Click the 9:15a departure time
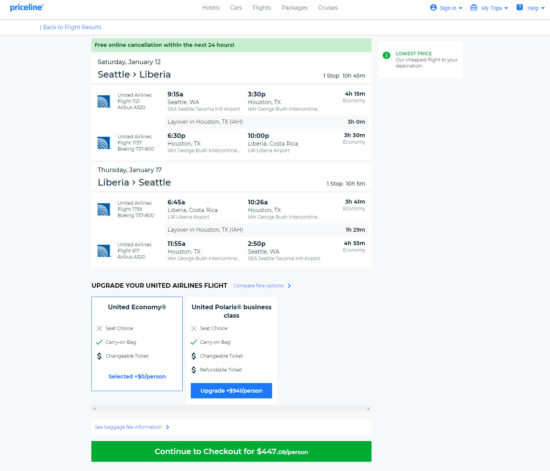This screenshot has width=550, height=471. coord(175,94)
